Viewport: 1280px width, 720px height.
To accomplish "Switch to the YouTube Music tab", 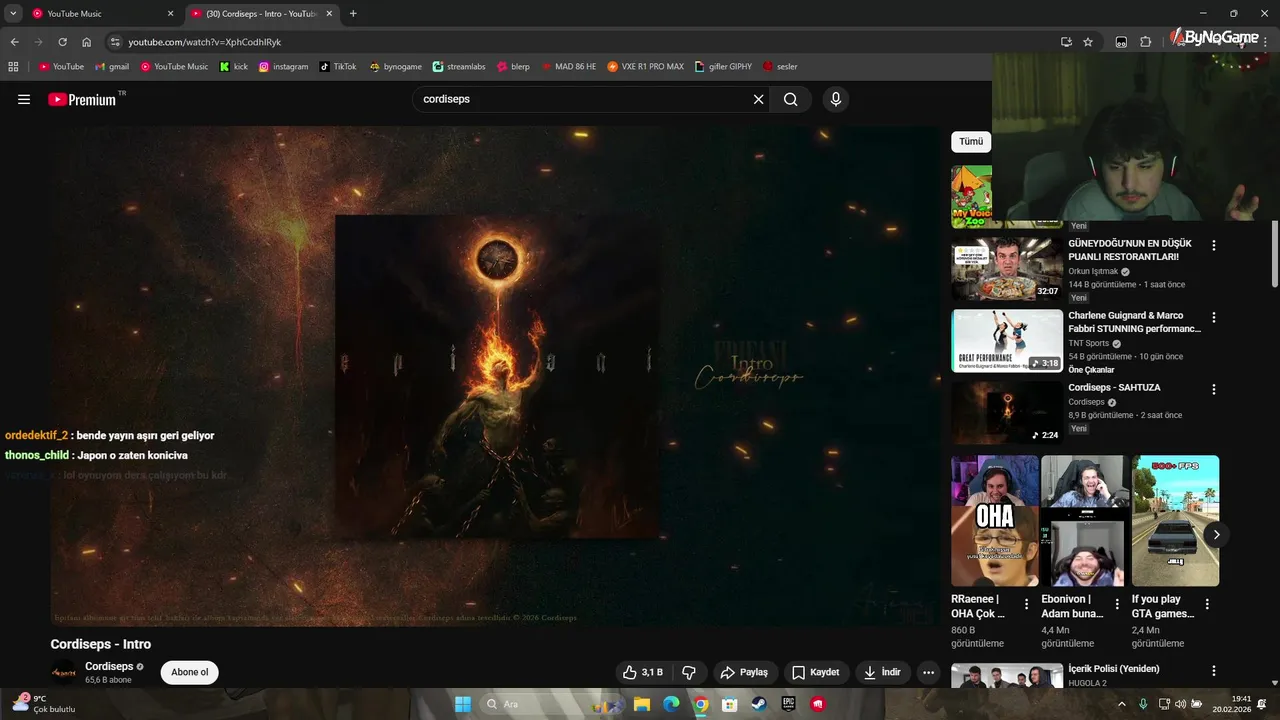I will pos(103,14).
